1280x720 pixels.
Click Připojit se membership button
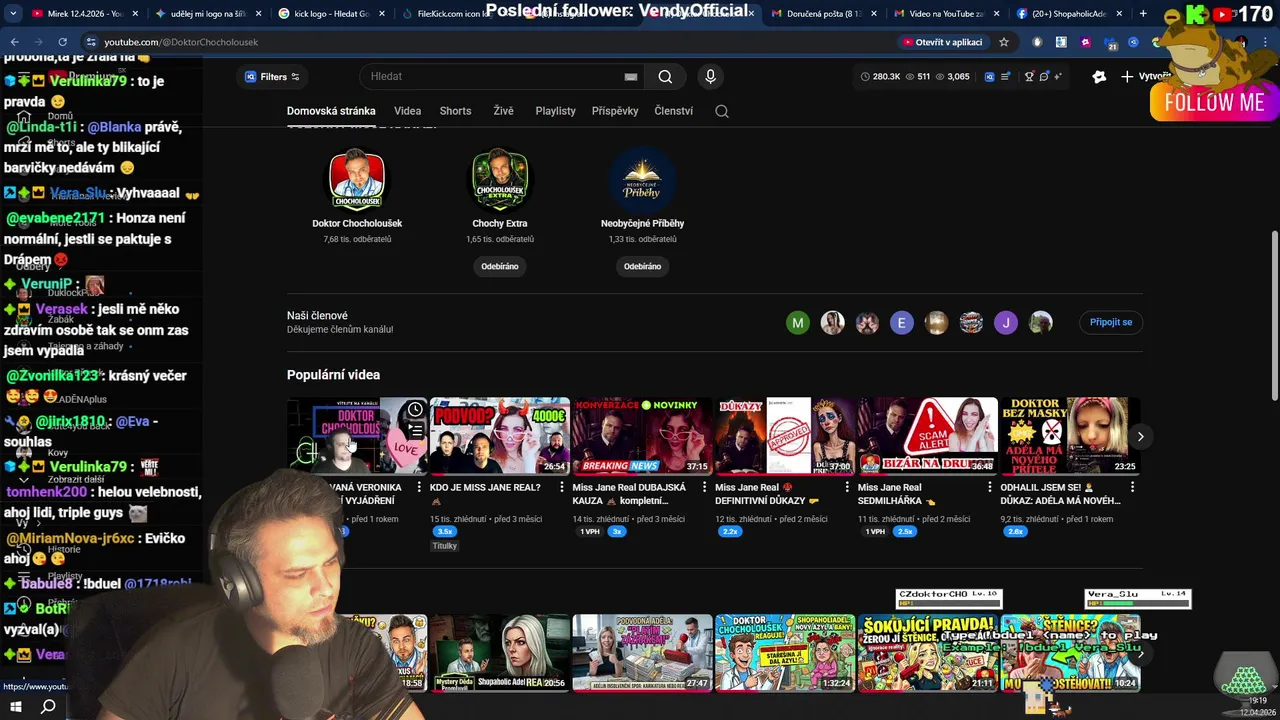(1111, 322)
